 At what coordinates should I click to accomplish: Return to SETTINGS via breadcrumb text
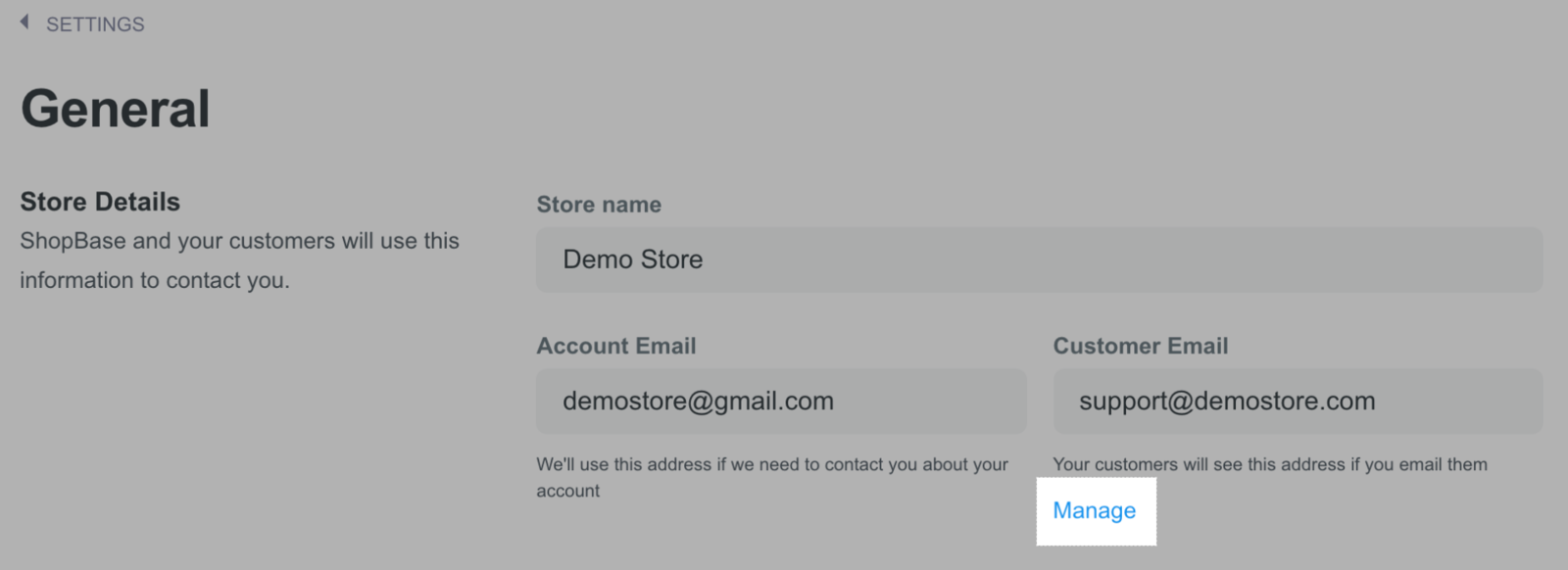coord(95,24)
